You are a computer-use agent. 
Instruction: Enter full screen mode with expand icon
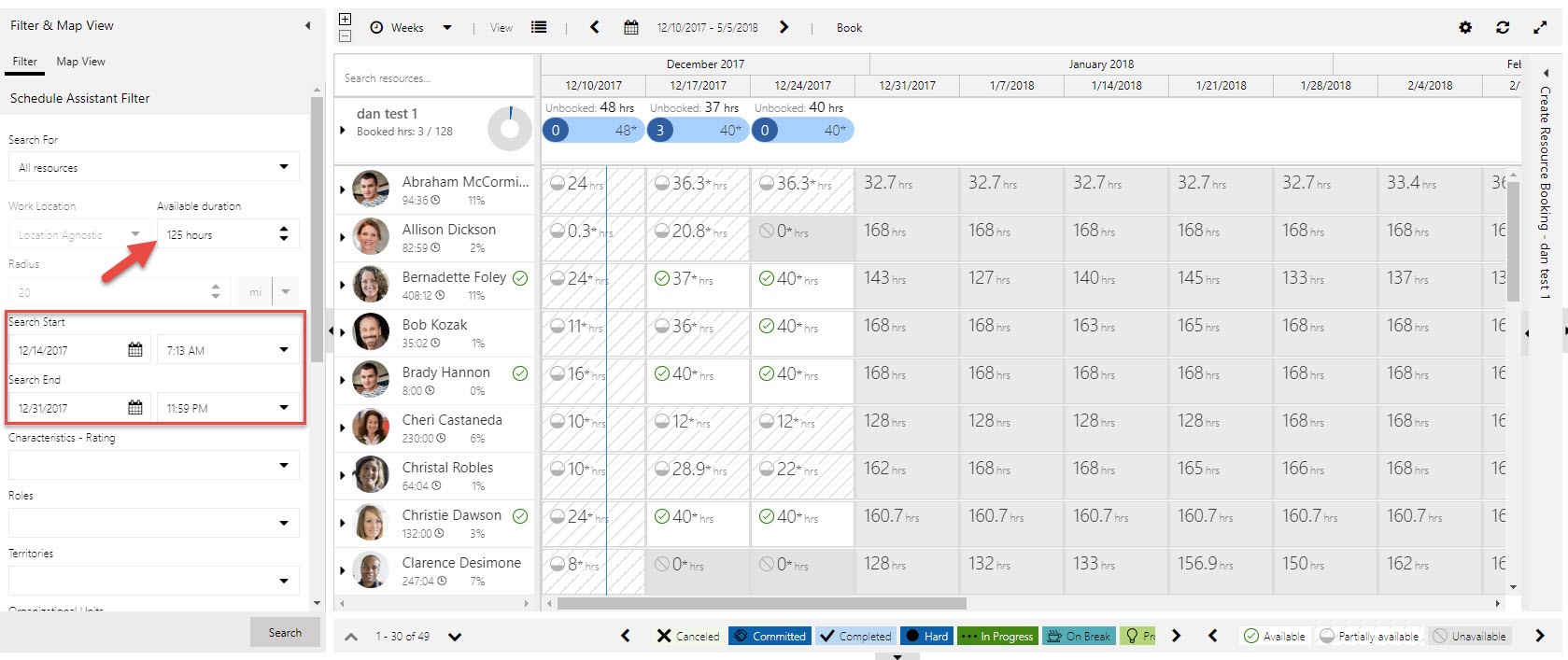(1540, 28)
